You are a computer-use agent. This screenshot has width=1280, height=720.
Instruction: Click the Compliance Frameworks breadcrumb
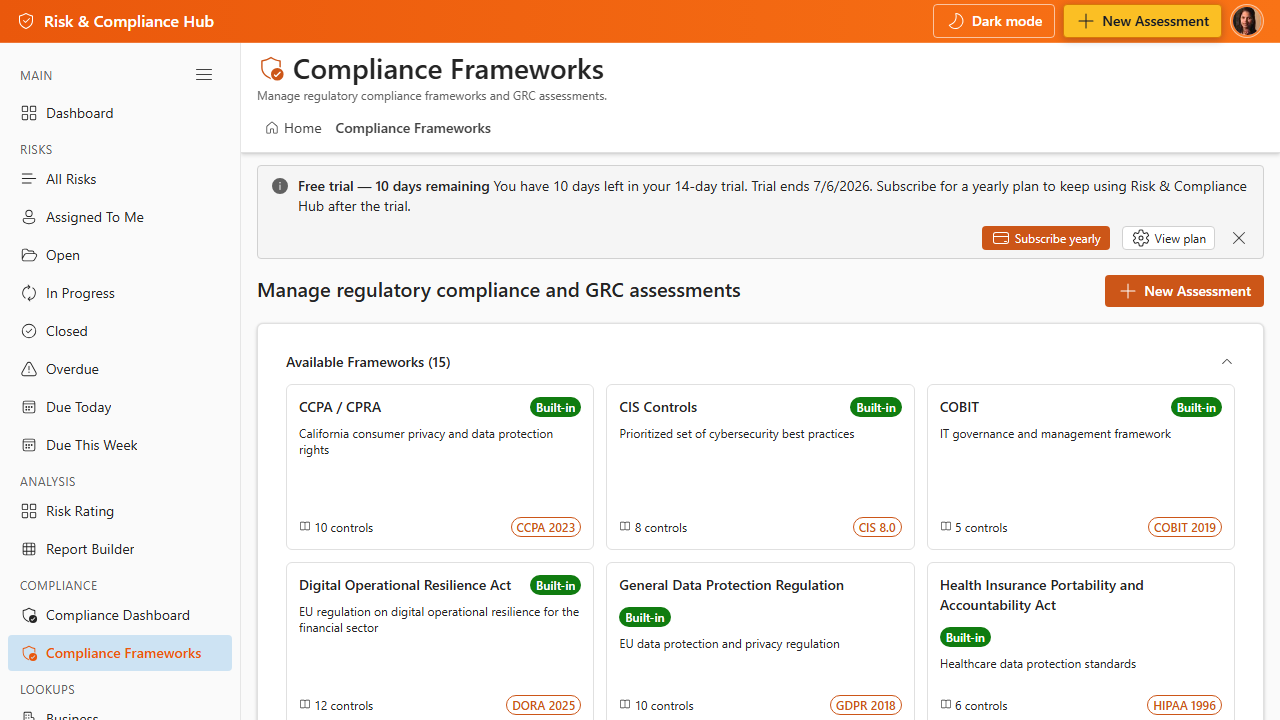[x=413, y=128]
